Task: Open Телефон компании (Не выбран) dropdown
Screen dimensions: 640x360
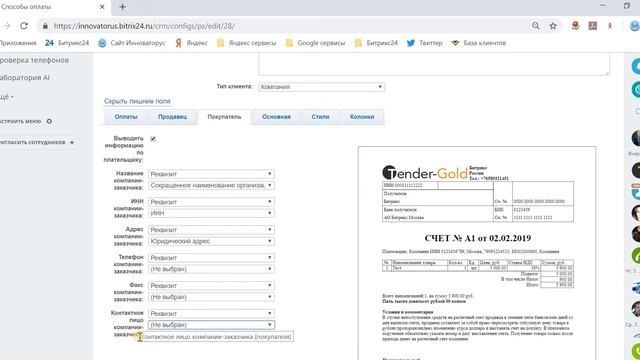Action: click(211, 269)
